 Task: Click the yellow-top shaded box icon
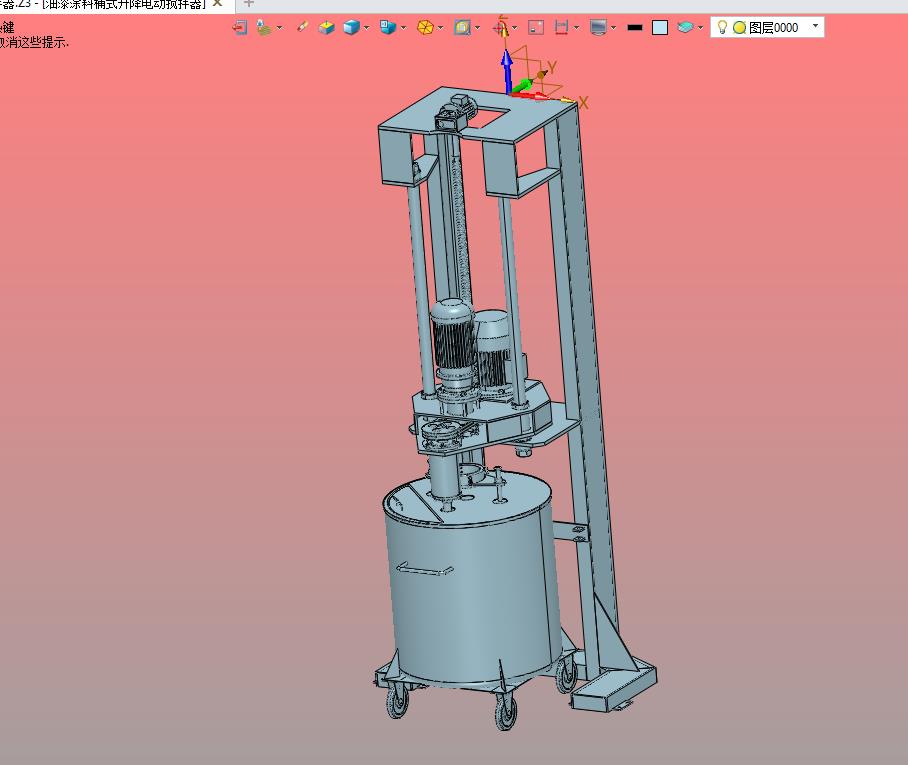(327, 27)
